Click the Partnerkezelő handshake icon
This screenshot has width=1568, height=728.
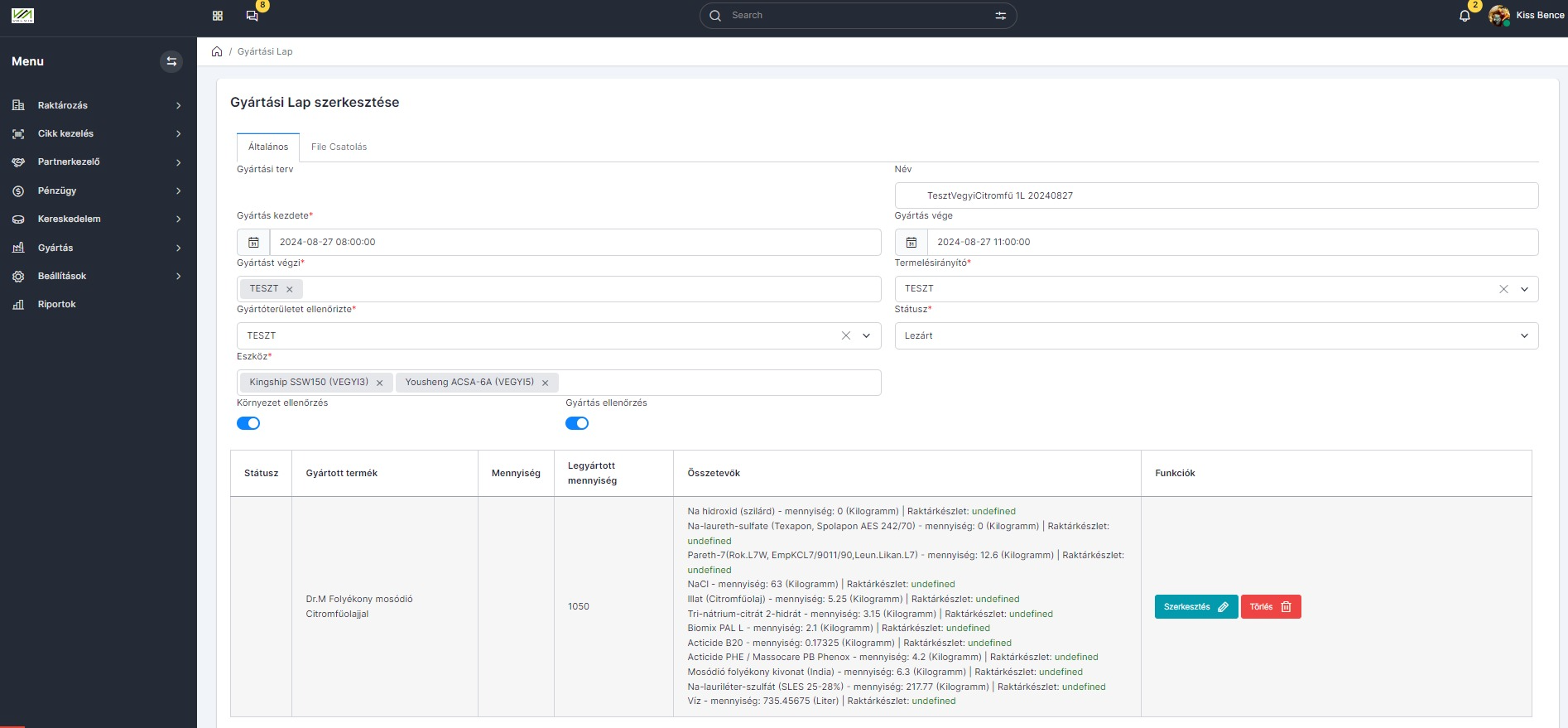coord(18,162)
